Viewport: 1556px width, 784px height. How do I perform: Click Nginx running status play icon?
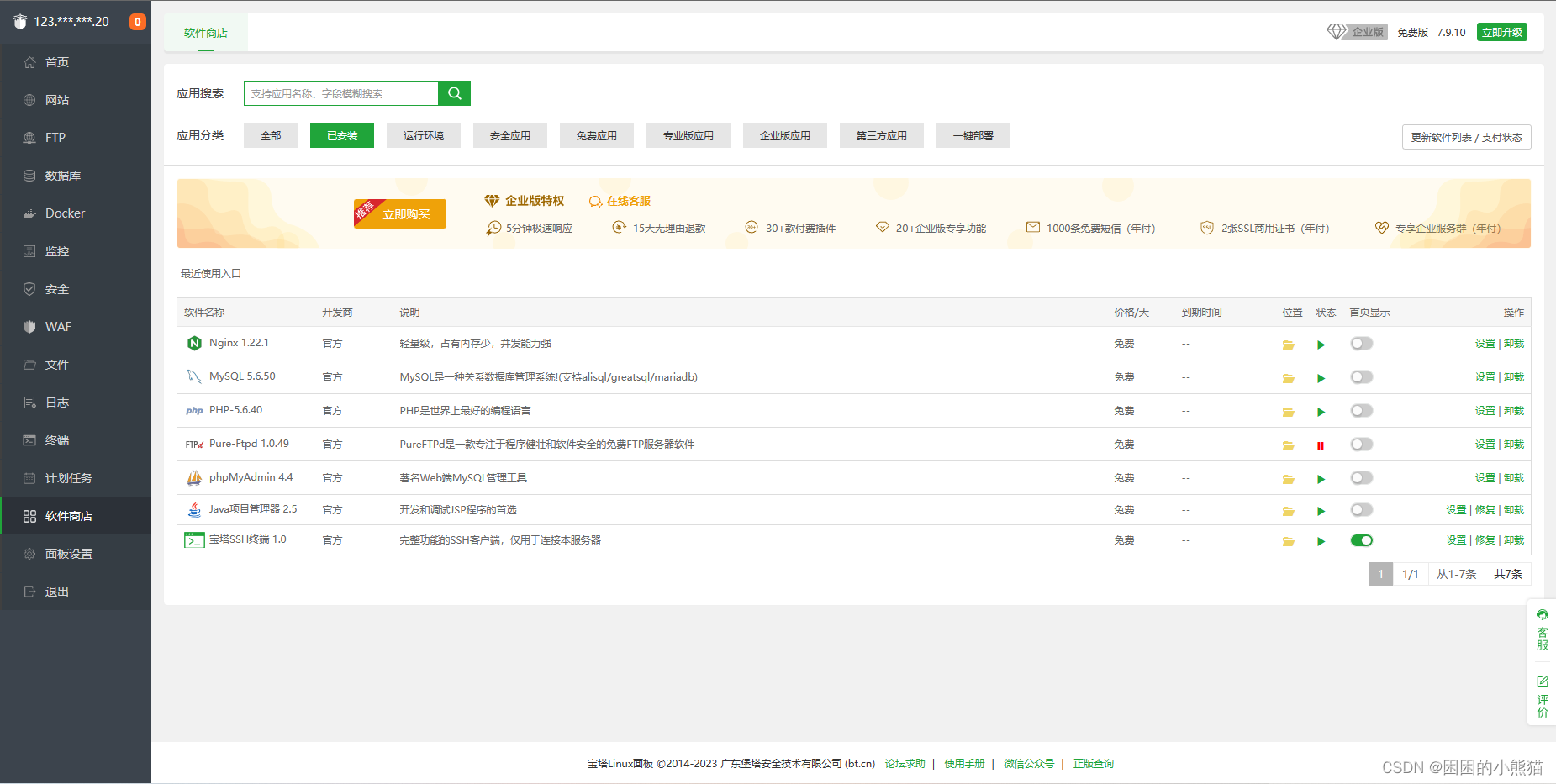click(1321, 345)
